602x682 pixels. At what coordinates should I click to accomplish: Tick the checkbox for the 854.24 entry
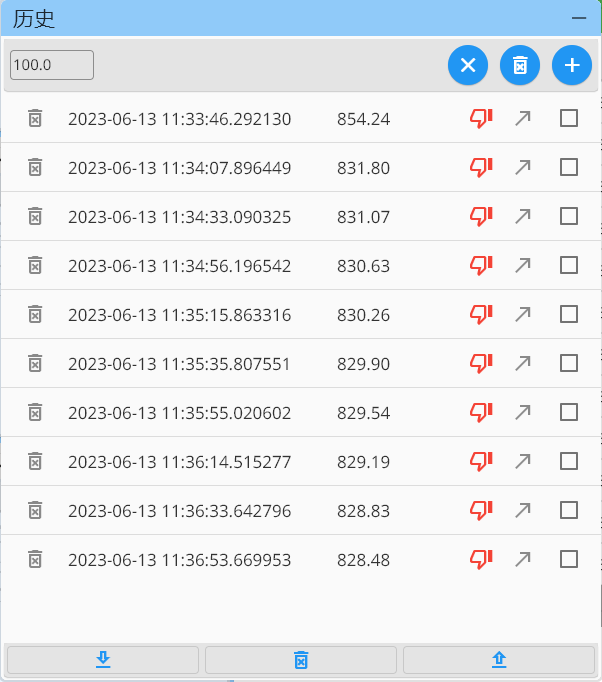(569, 118)
